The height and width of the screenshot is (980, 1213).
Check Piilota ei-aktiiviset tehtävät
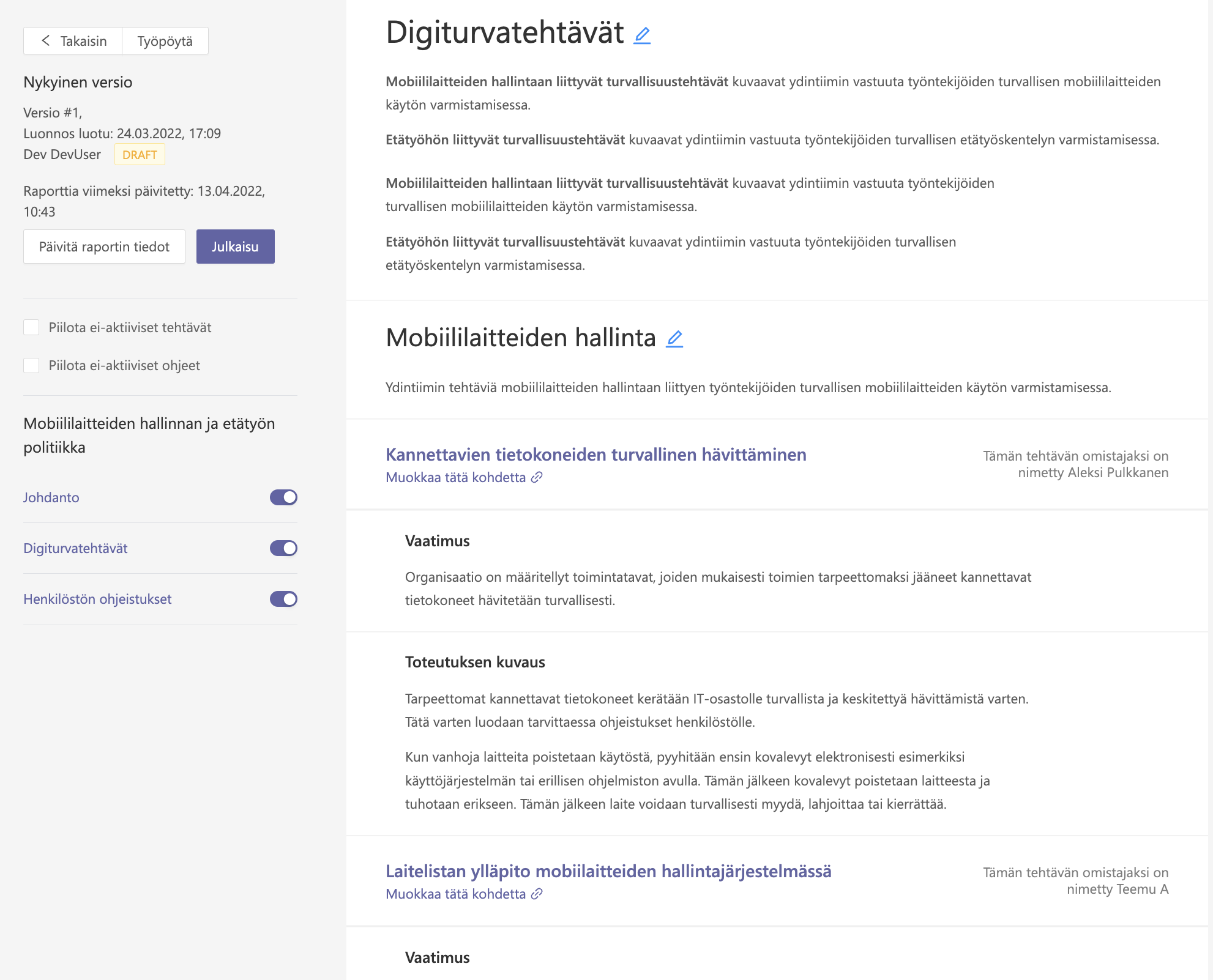(x=31, y=327)
